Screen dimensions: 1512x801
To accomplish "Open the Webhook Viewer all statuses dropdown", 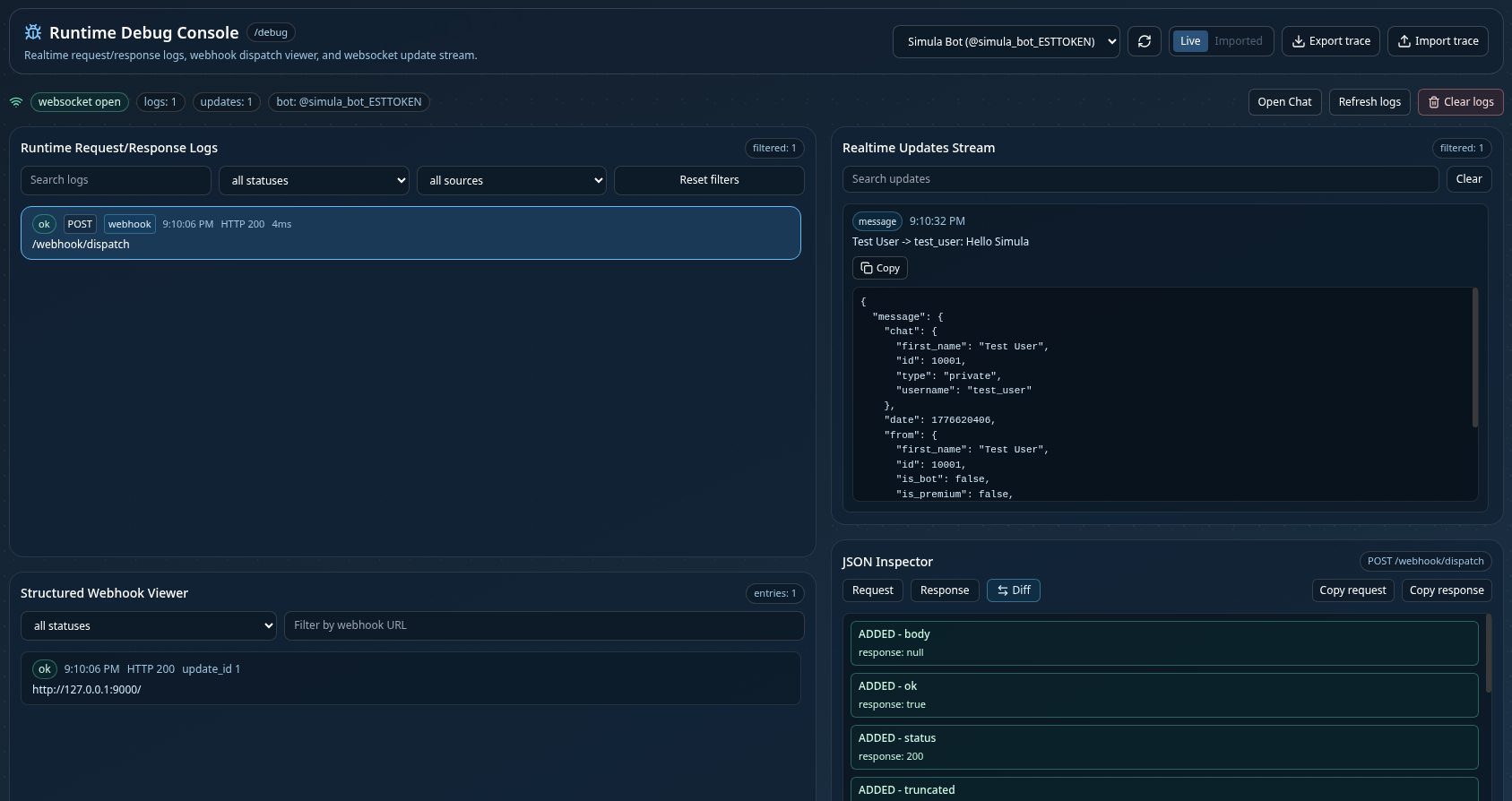I will pos(149,625).
